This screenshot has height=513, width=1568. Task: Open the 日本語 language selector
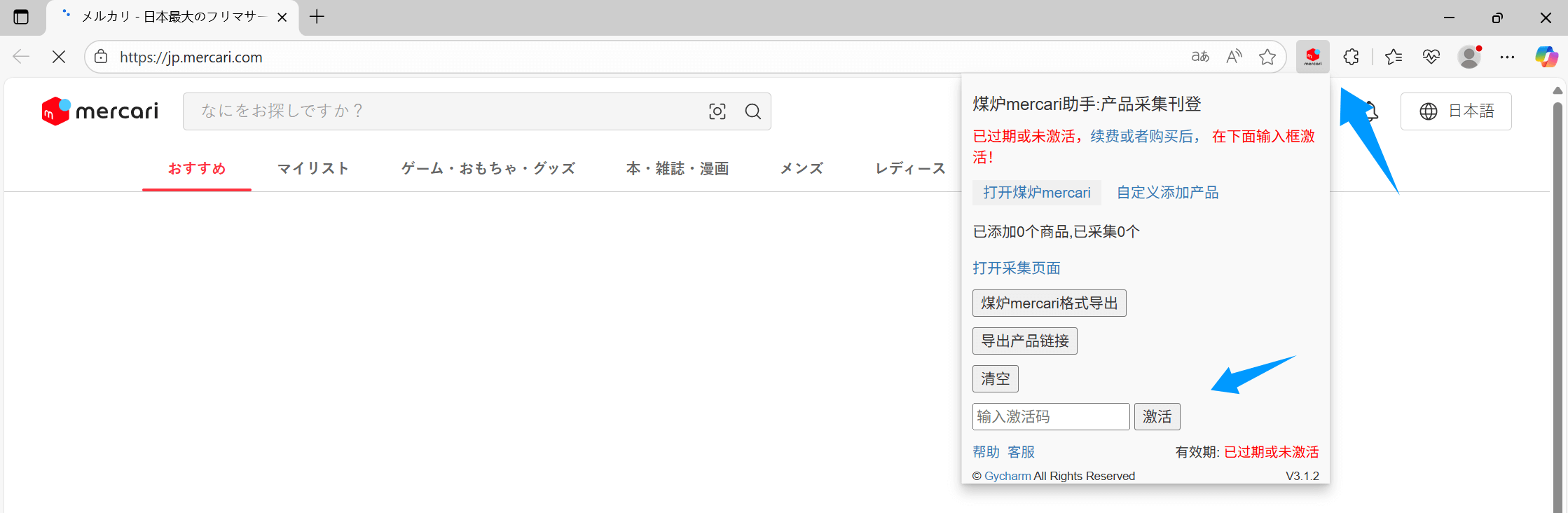(x=1456, y=111)
